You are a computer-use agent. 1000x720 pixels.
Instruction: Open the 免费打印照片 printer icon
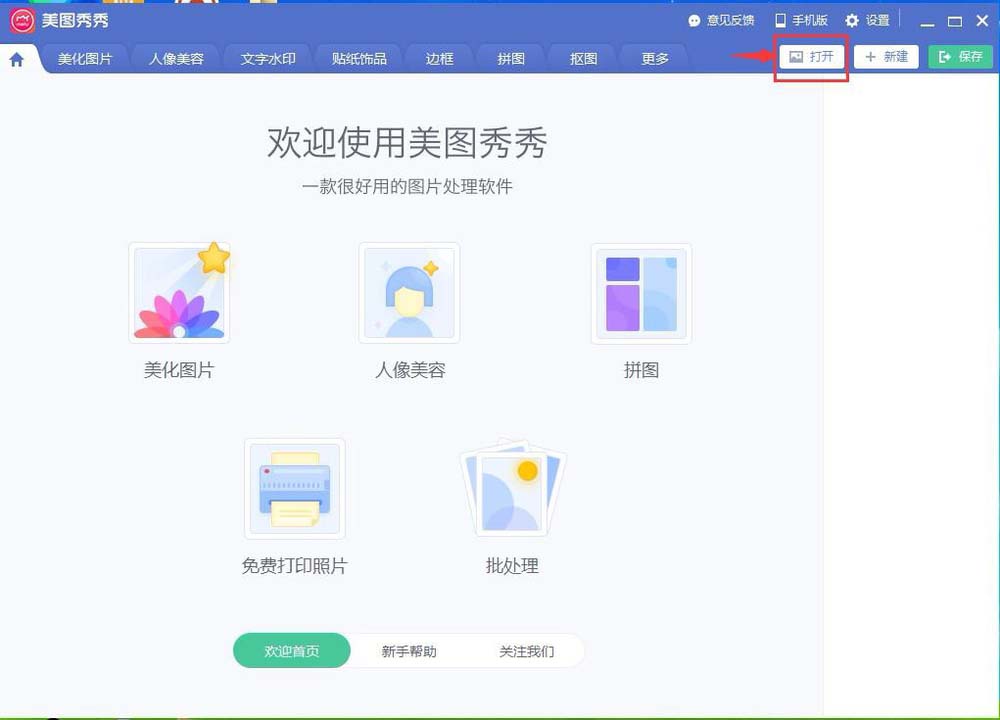[x=295, y=489]
